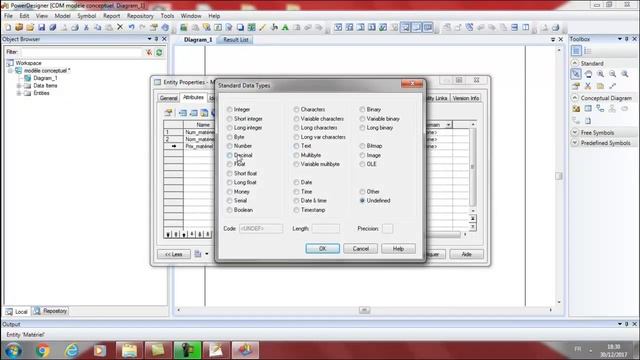Image resolution: width=640 pixels, height=360 pixels.
Task: Open the Version Info tab
Action: pyautogui.click(x=465, y=98)
